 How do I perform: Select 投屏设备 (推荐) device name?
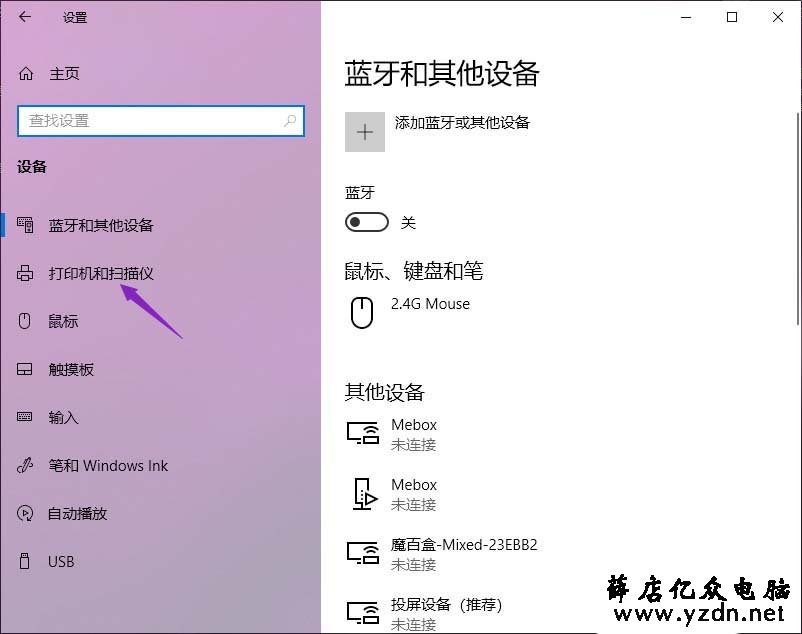(447, 605)
